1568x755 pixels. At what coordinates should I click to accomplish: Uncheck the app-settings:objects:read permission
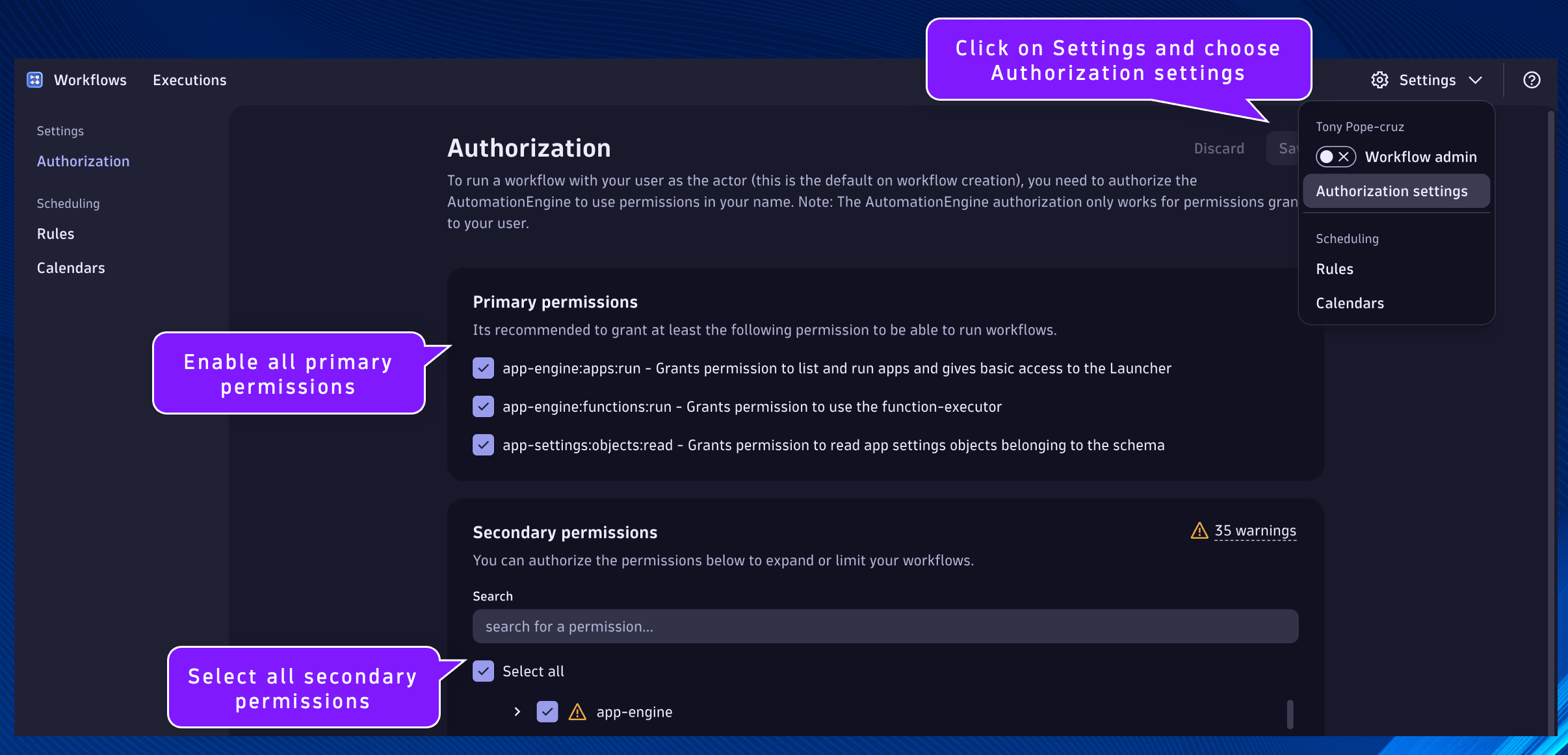pyautogui.click(x=483, y=445)
